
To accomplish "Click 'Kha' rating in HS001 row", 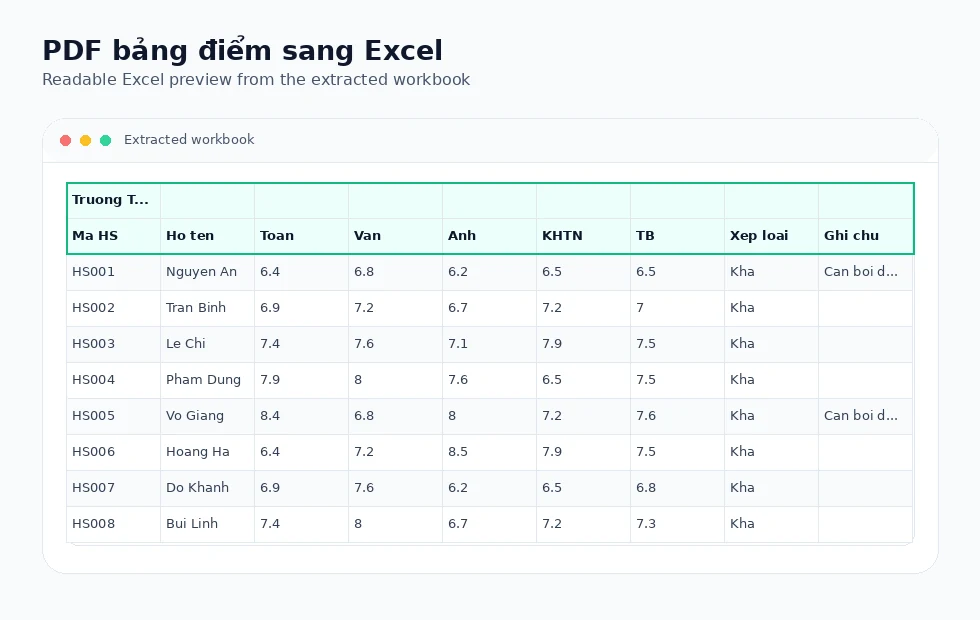I will pyautogui.click(x=771, y=272).
